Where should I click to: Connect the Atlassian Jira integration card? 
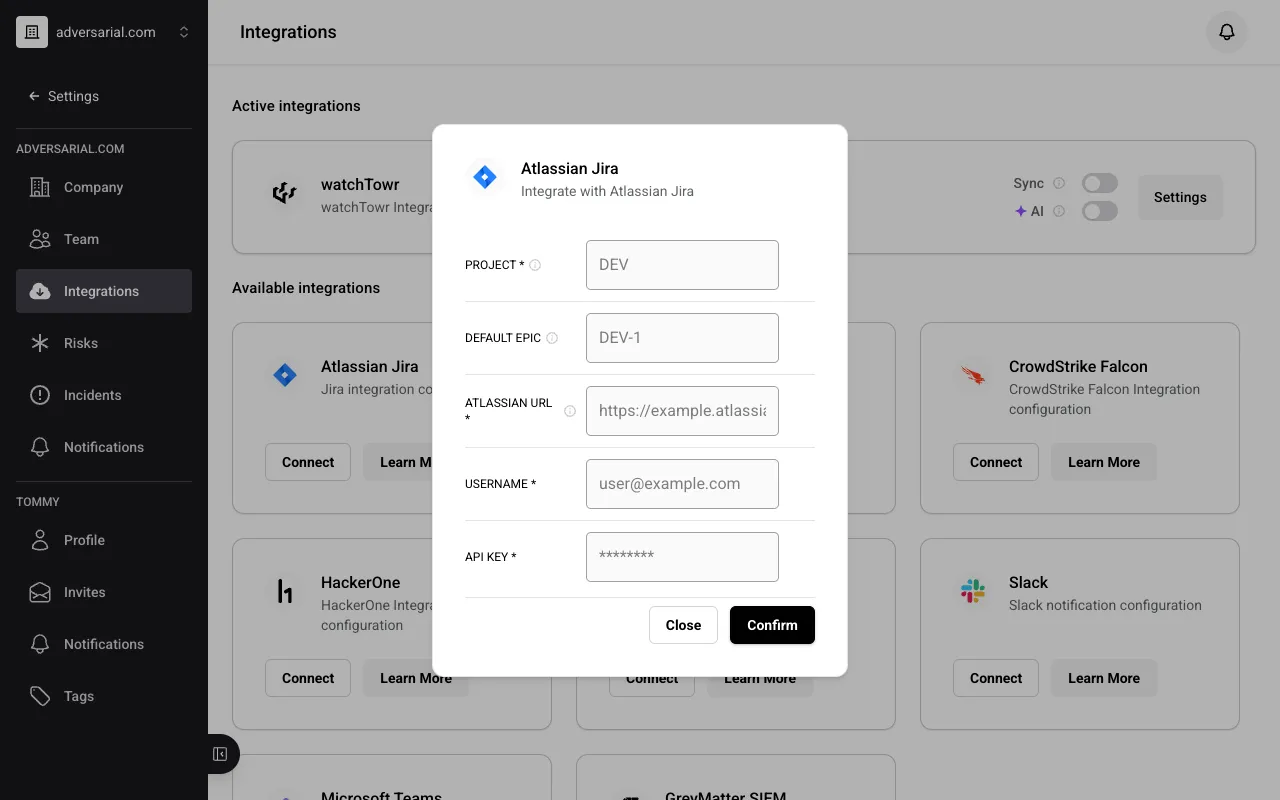pos(308,462)
